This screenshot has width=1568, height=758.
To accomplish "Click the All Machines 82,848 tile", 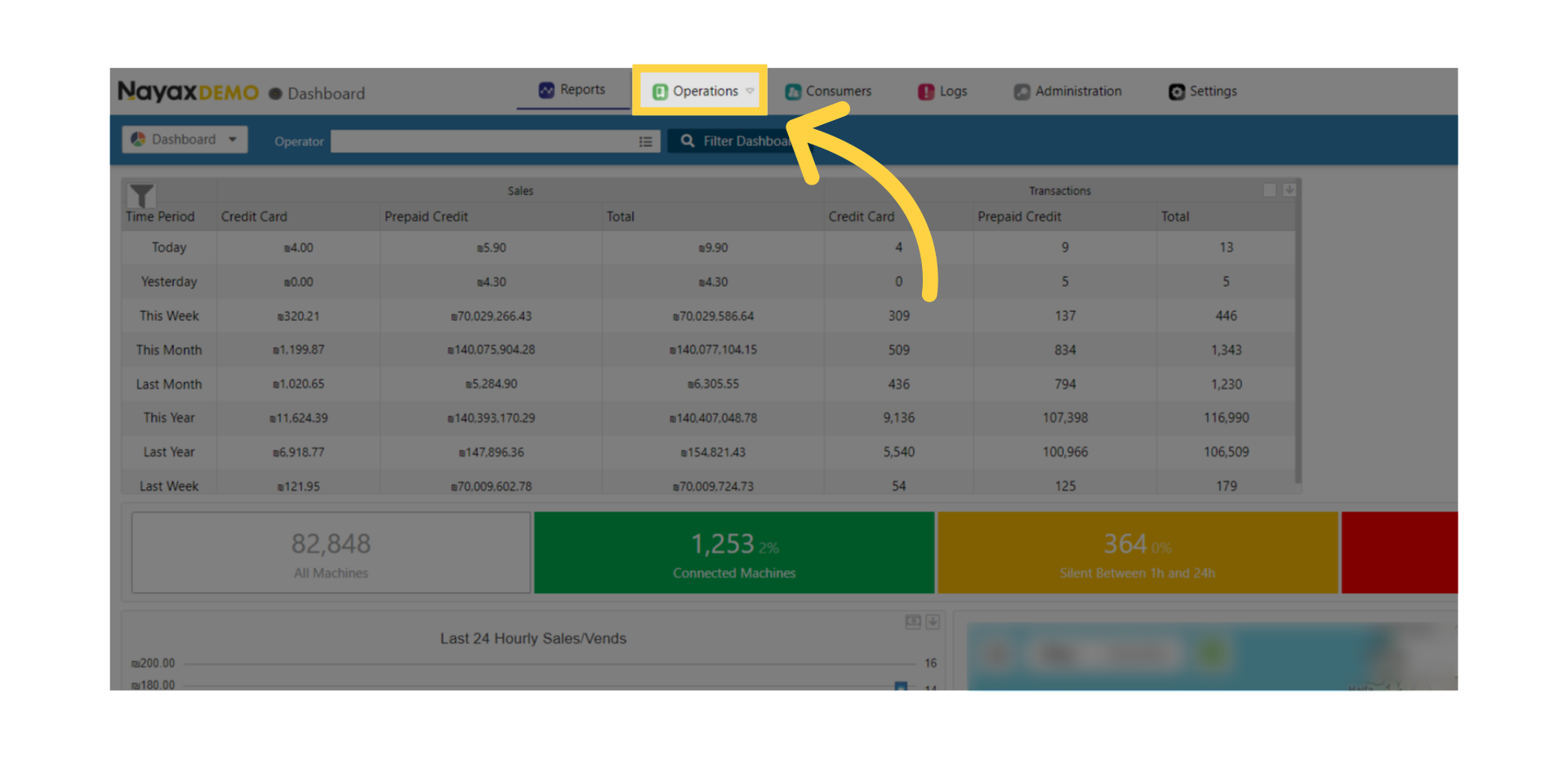I will [x=331, y=553].
